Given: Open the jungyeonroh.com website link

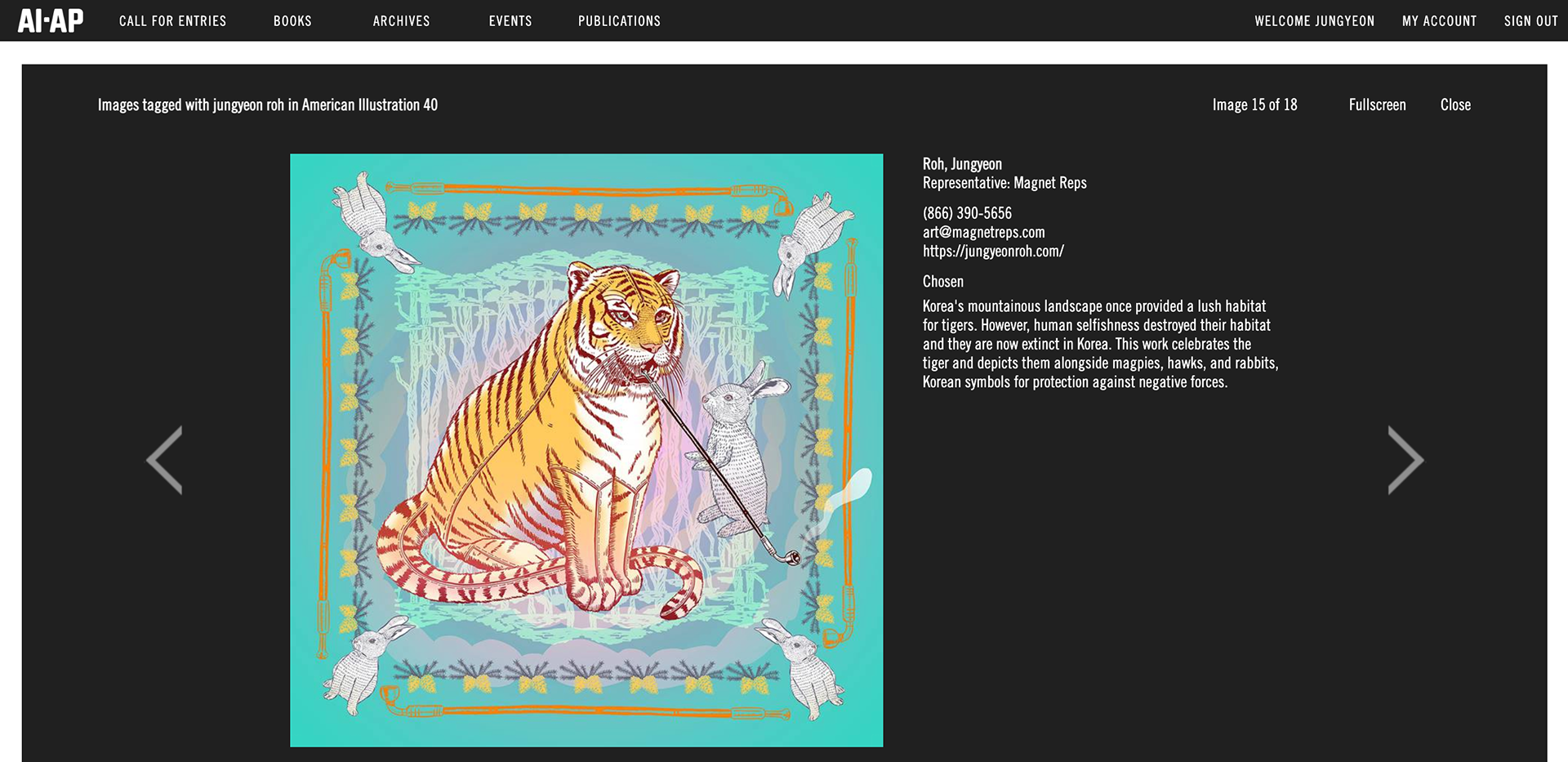Looking at the screenshot, I should (993, 251).
